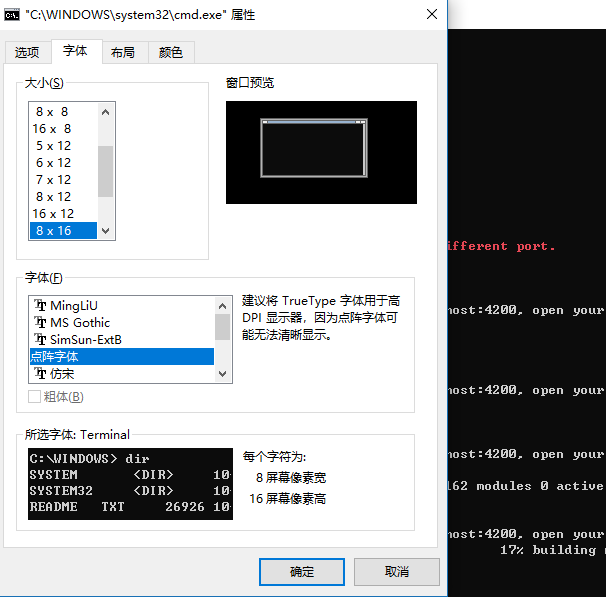Image resolution: width=606 pixels, height=597 pixels.
Task: Go to the 颜色 tab
Action: [x=171, y=52]
